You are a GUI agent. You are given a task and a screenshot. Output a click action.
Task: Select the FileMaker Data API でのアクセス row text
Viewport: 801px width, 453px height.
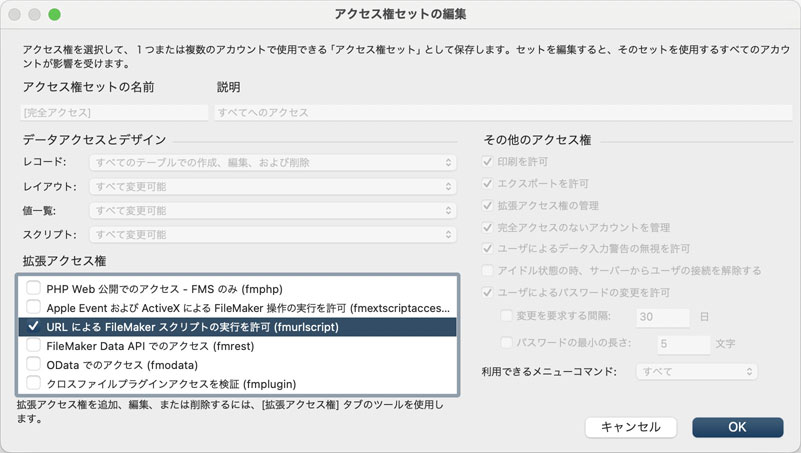point(150,346)
